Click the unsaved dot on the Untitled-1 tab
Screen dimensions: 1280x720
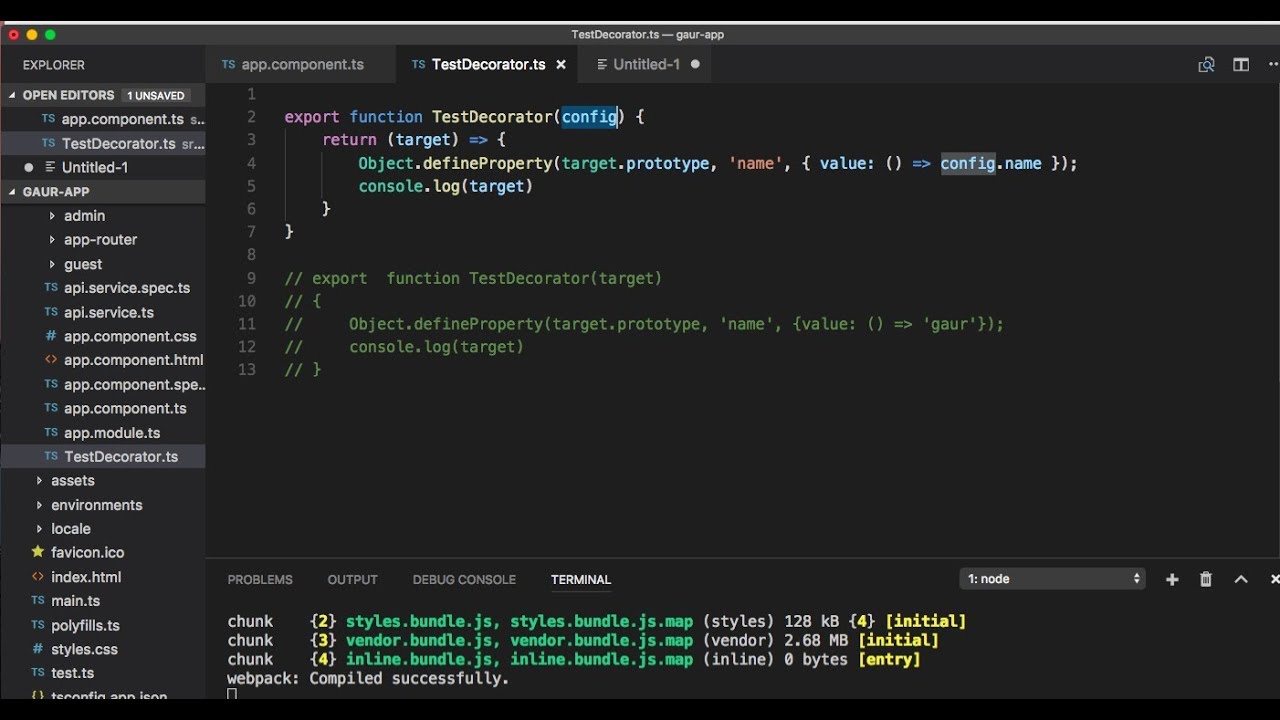click(695, 64)
